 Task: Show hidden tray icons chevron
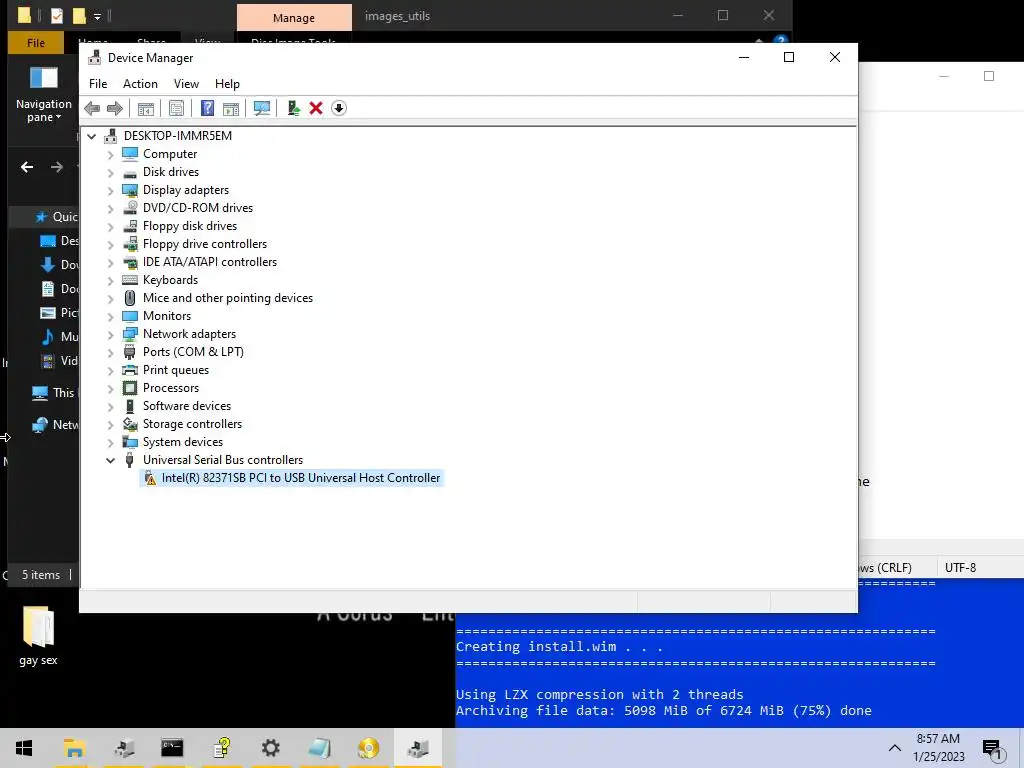coord(895,748)
